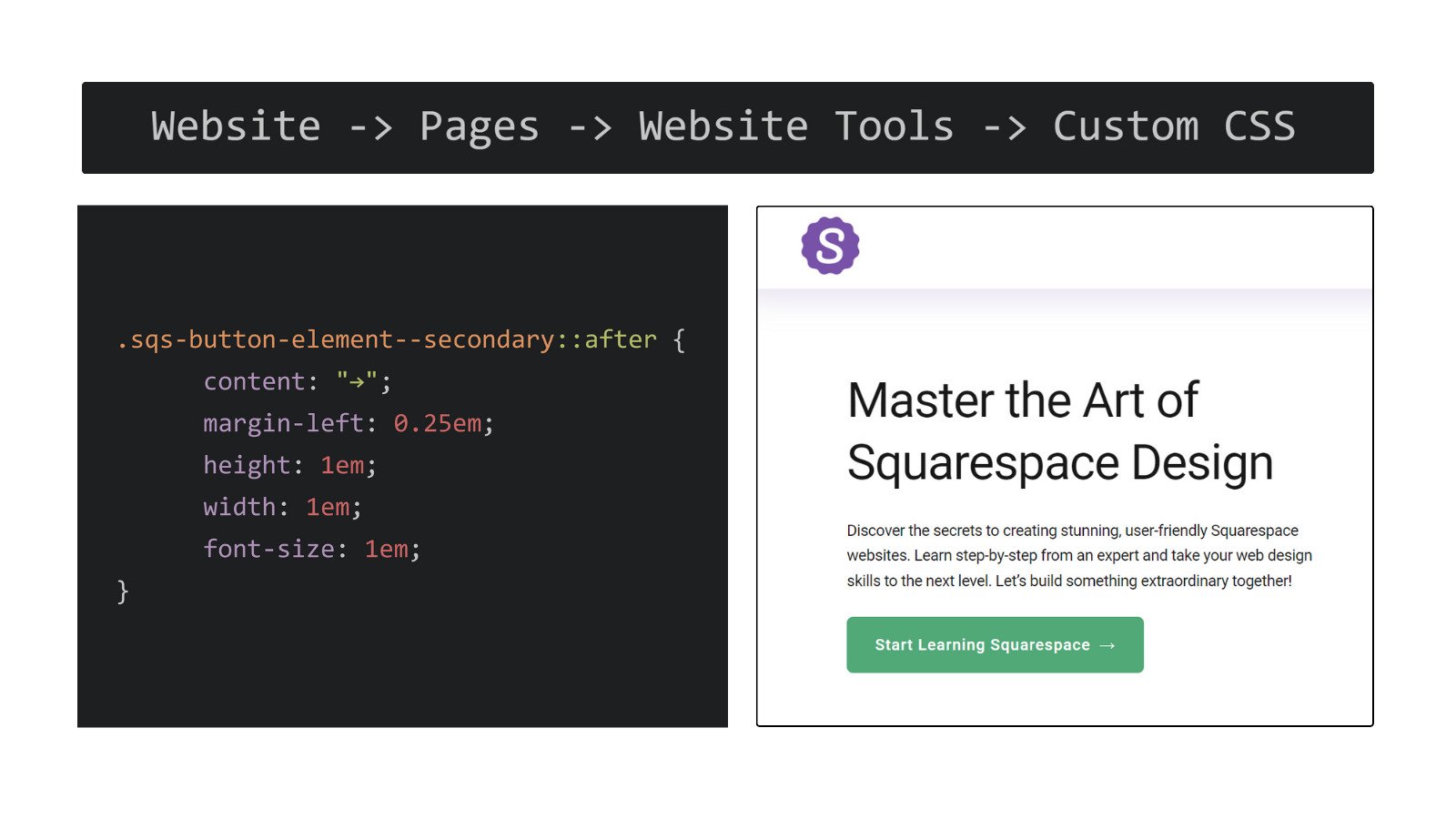
Task: Click the purple S logo badge
Action: (x=830, y=246)
